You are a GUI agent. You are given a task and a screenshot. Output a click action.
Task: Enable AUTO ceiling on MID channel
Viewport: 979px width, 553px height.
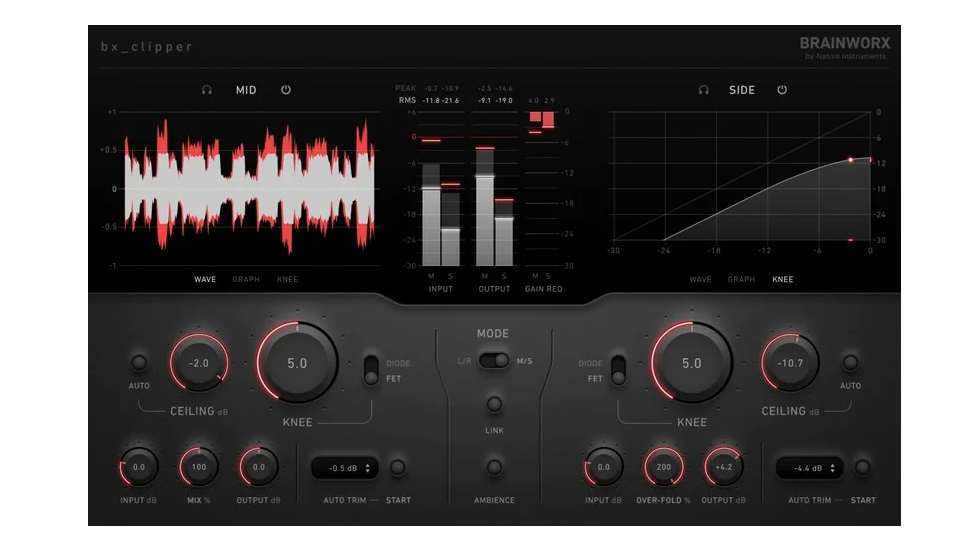tap(139, 362)
